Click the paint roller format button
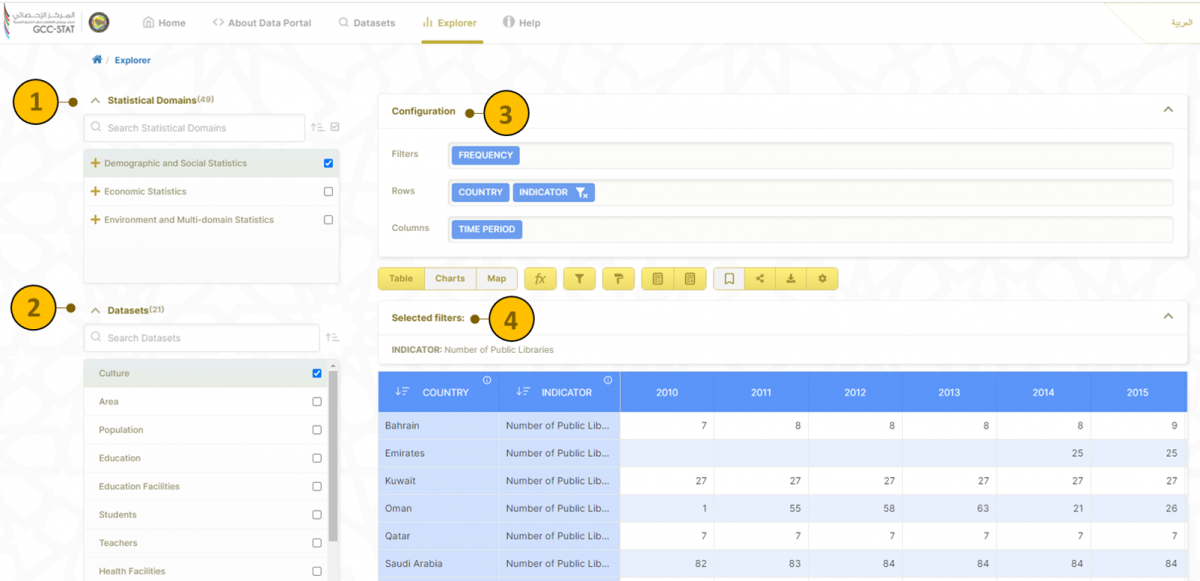The width and height of the screenshot is (1200, 581). (618, 279)
